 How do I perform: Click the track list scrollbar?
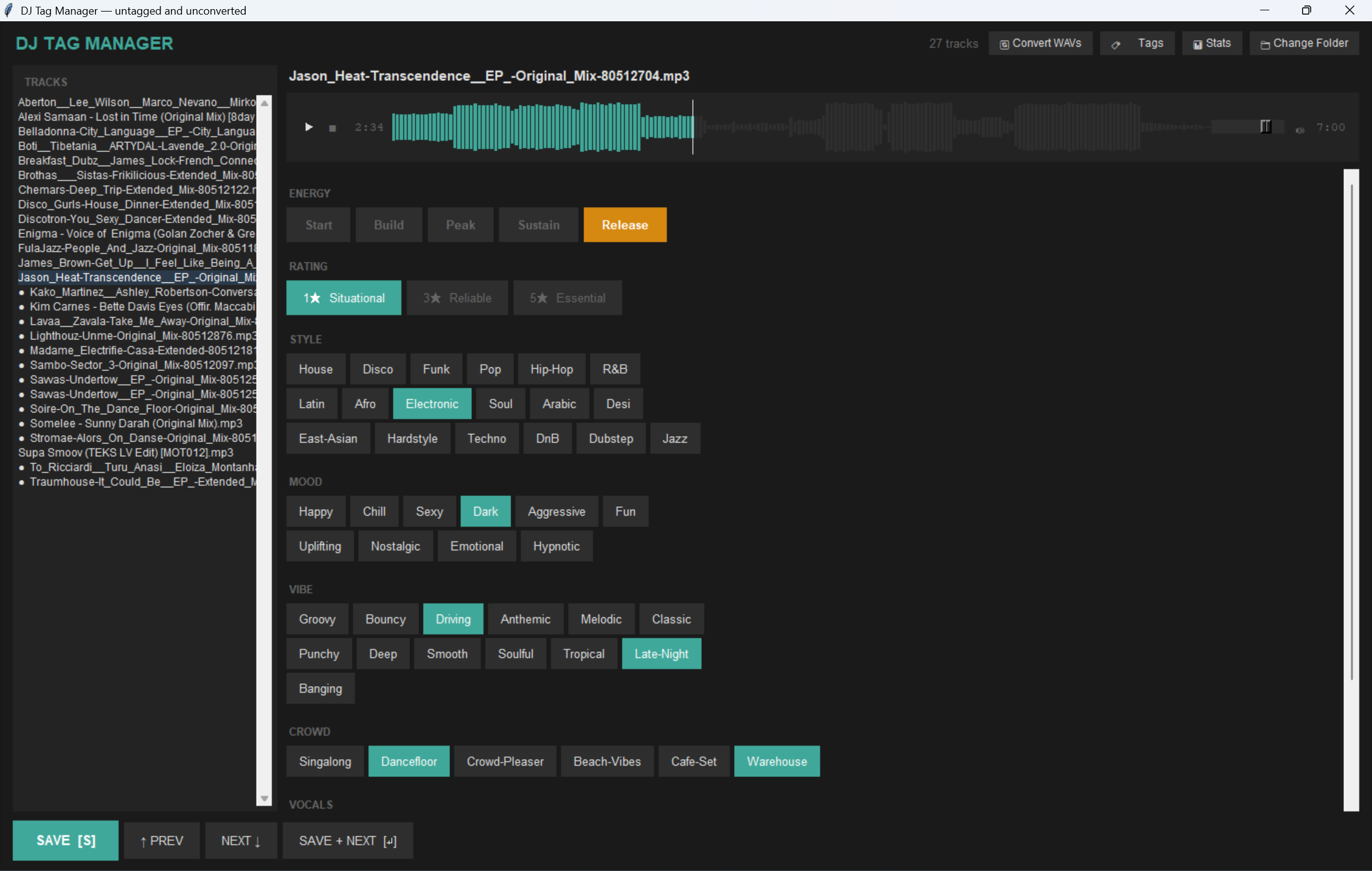coord(264,450)
